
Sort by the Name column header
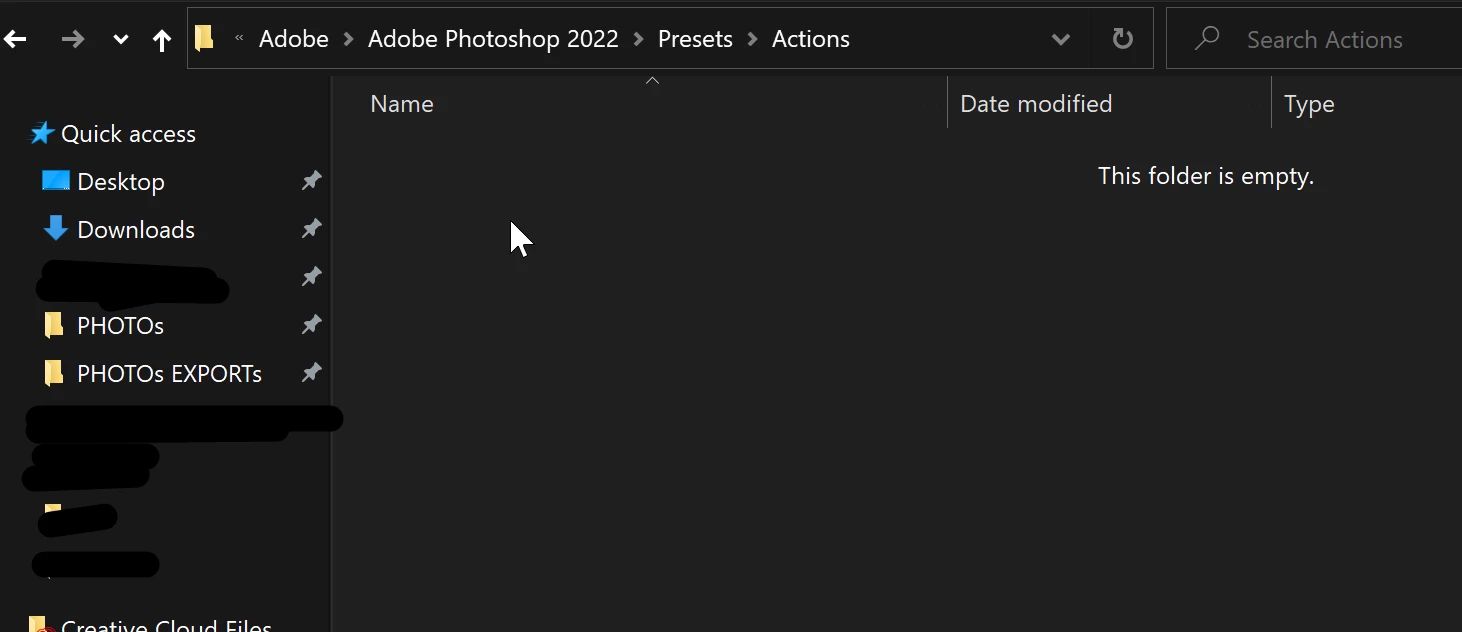click(401, 104)
